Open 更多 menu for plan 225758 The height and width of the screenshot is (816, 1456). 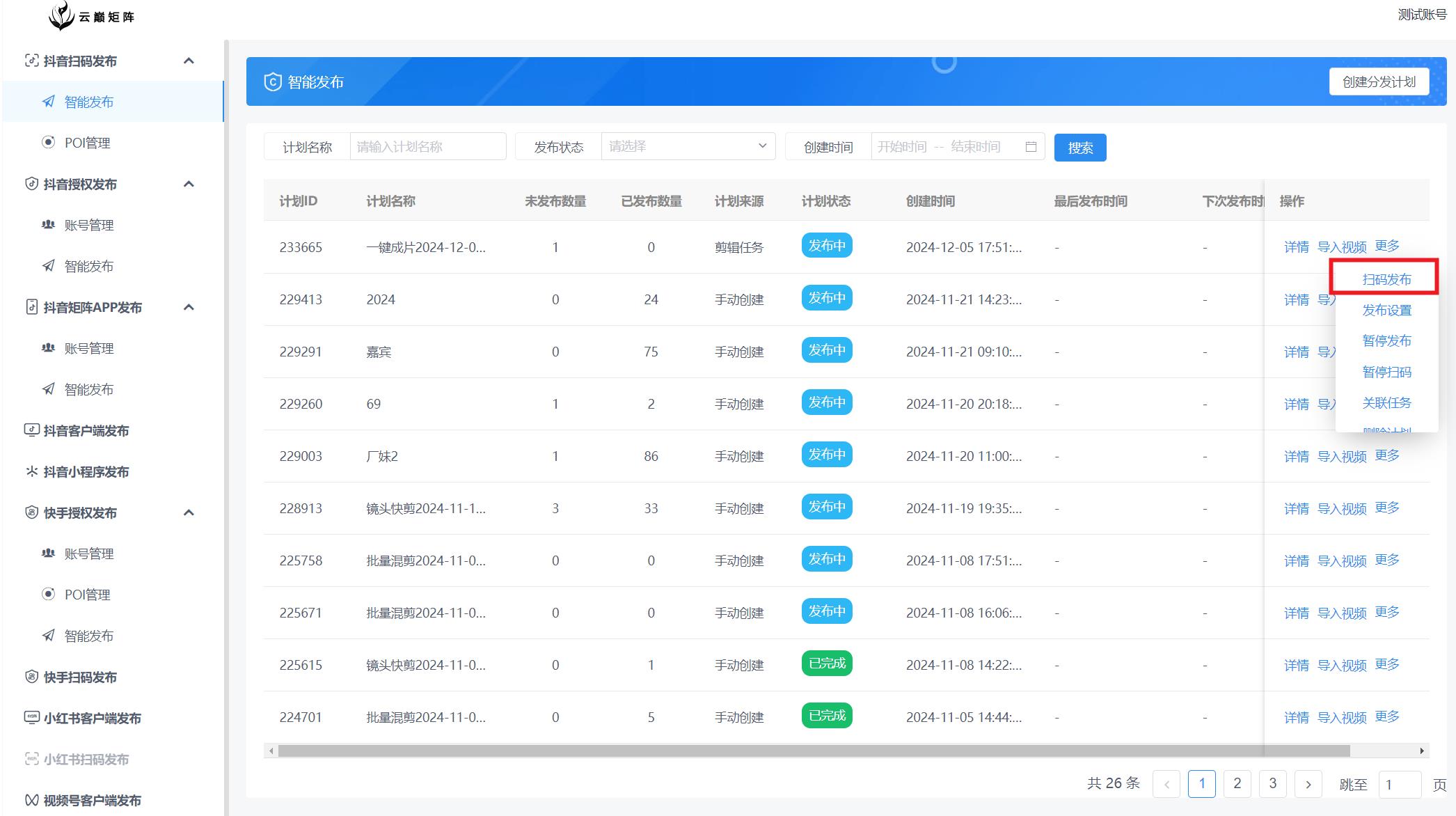1387,560
